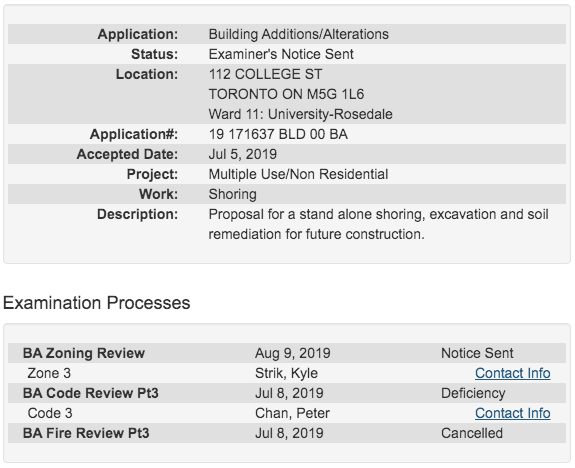
Task: Open Contact Info link for Chan, Peter
Action: [x=512, y=413]
